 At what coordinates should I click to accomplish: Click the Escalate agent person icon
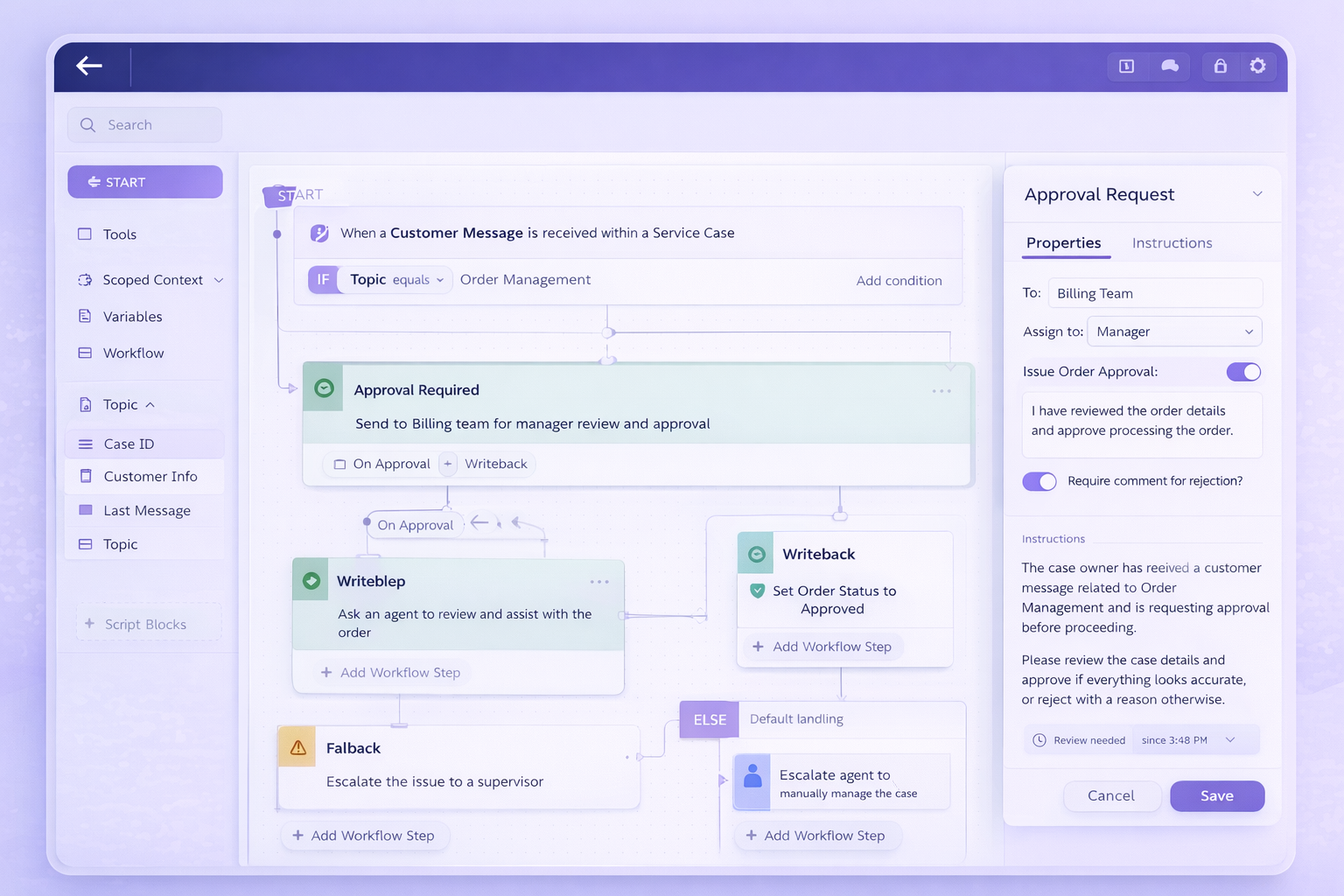(x=752, y=776)
